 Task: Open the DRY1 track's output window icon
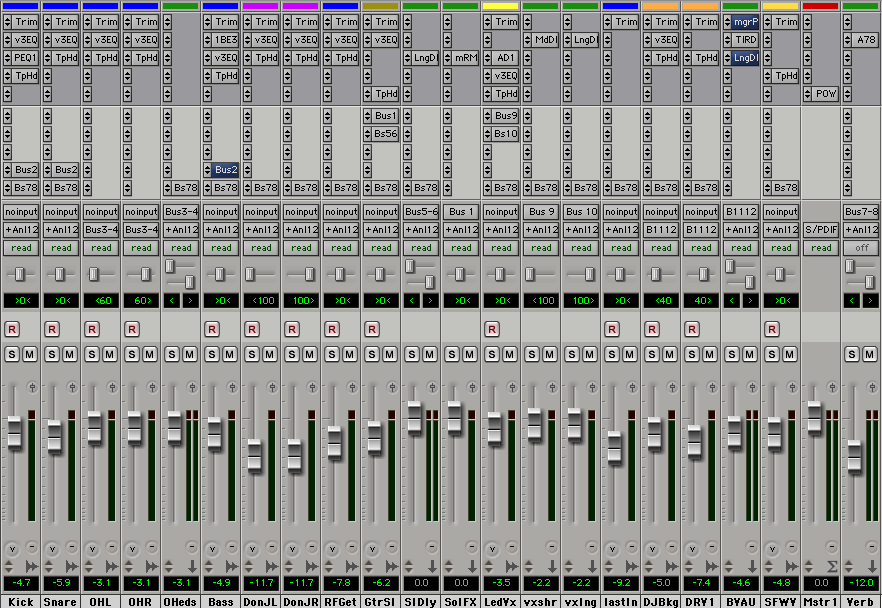tap(712, 386)
